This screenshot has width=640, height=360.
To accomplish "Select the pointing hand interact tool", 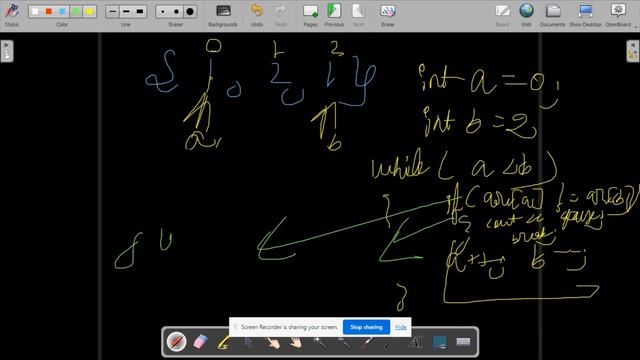I will [x=272, y=342].
